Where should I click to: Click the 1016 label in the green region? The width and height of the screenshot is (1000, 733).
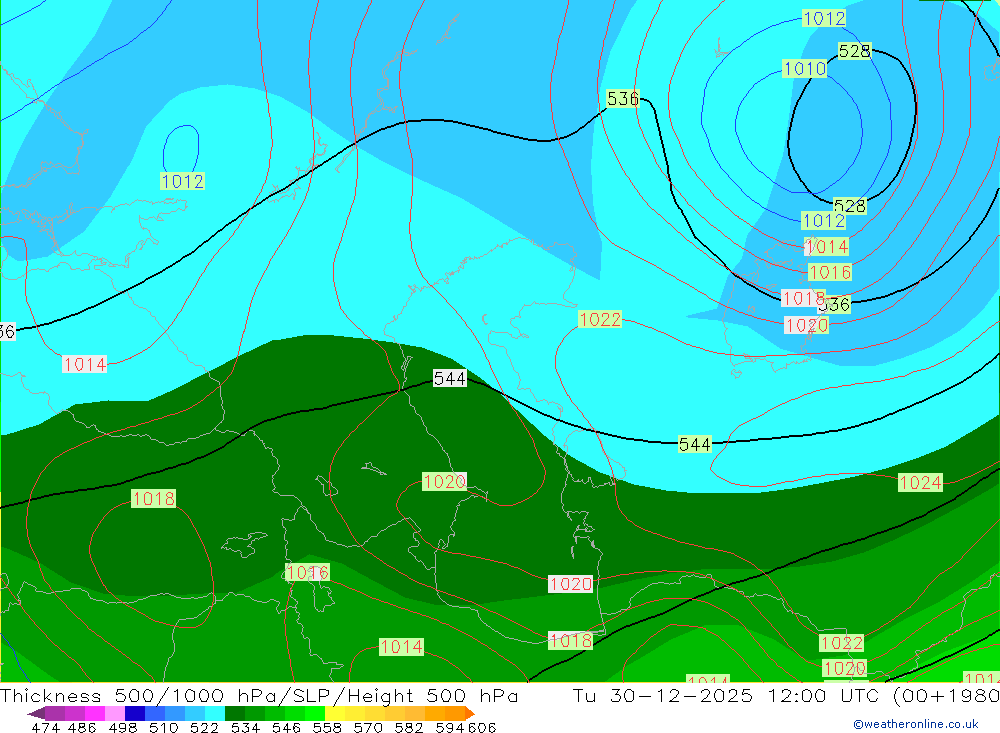(x=307, y=572)
